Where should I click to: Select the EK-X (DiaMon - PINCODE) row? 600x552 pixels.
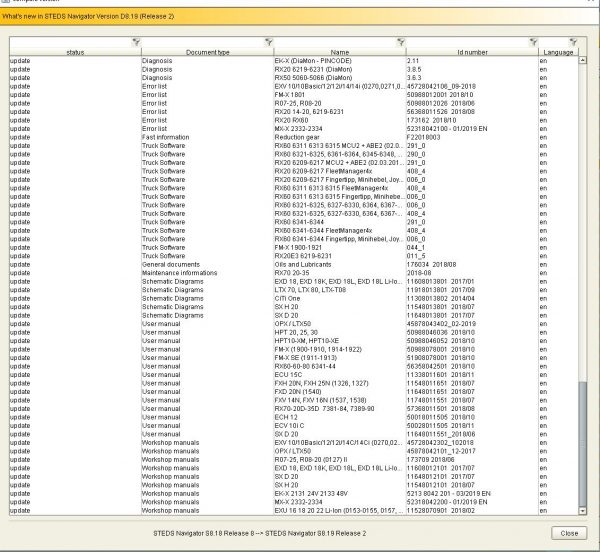click(x=294, y=61)
